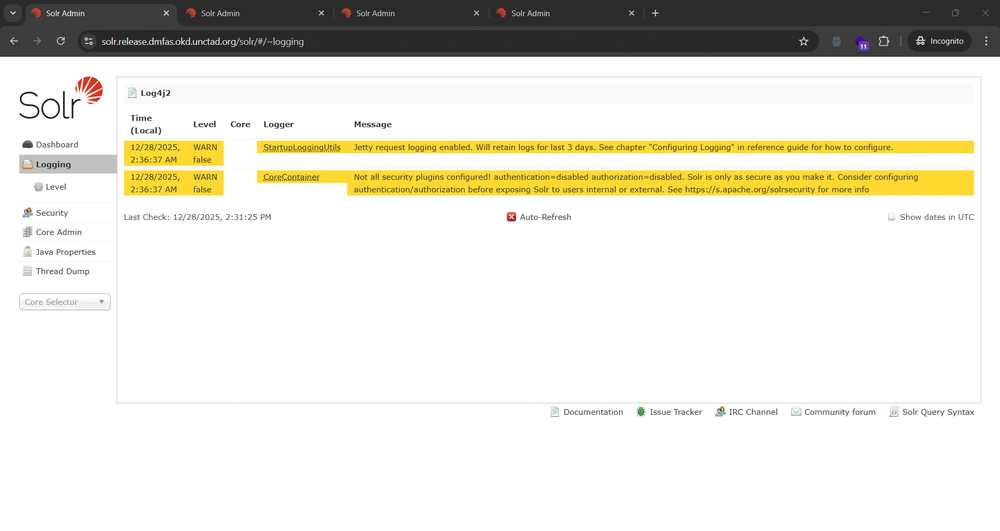Select the Logging sidebar item
This screenshot has width=1000, height=531.
point(68,164)
